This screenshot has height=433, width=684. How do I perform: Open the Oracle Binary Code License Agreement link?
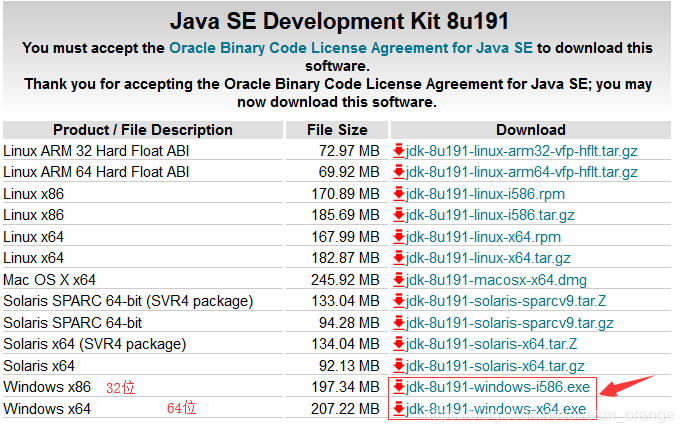(x=351, y=48)
